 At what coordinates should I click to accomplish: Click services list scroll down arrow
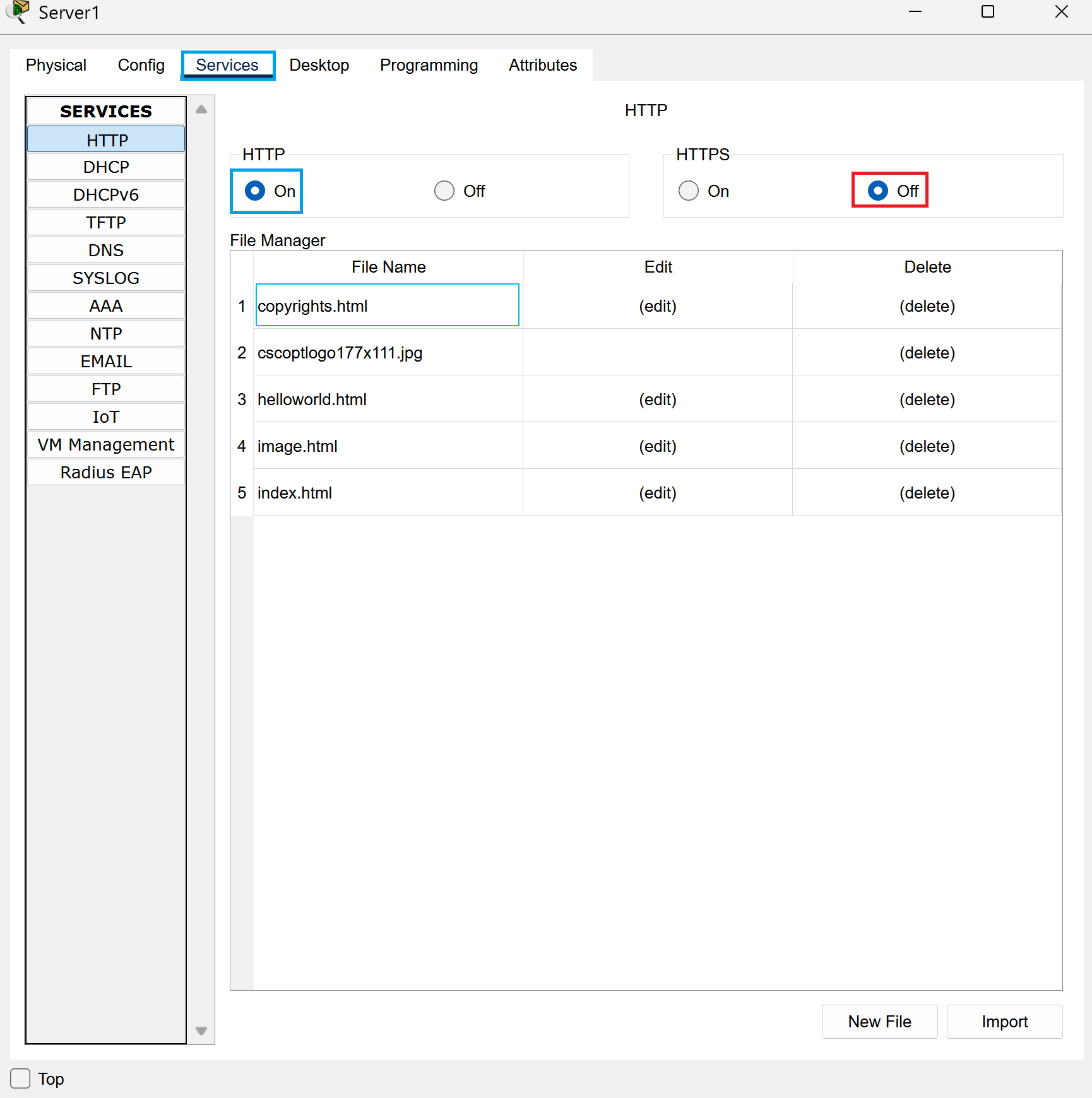tap(201, 1030)
